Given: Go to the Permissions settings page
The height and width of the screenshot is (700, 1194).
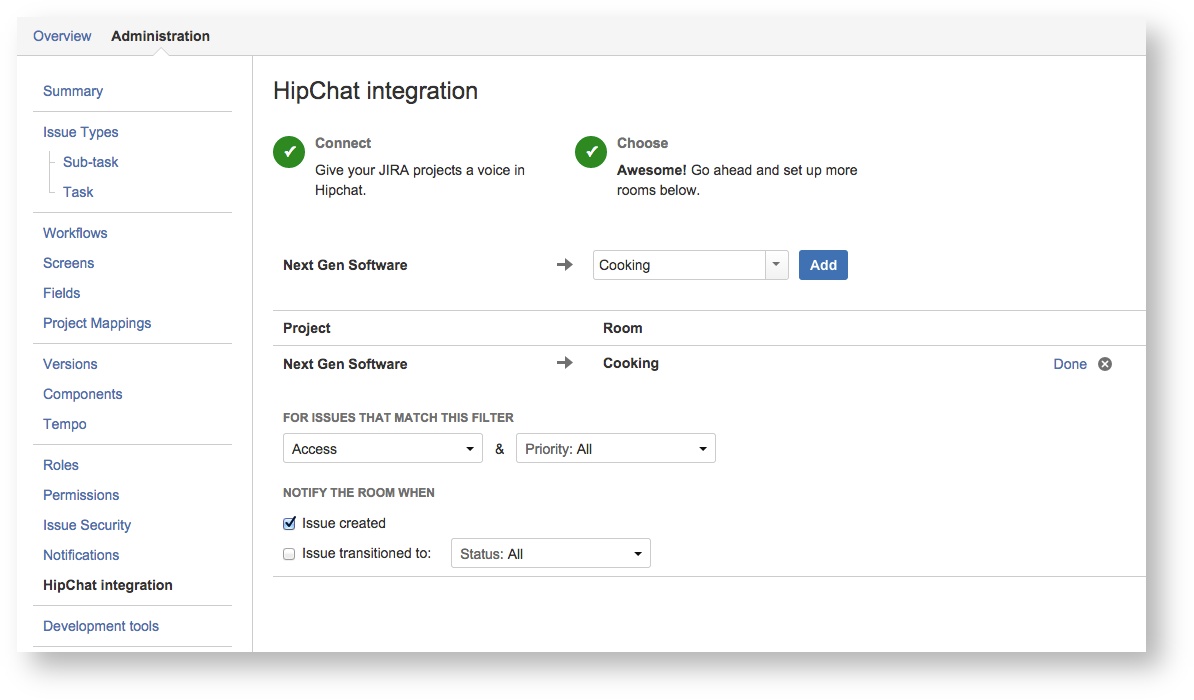Looking at the screenshot, I should (81, 495).
